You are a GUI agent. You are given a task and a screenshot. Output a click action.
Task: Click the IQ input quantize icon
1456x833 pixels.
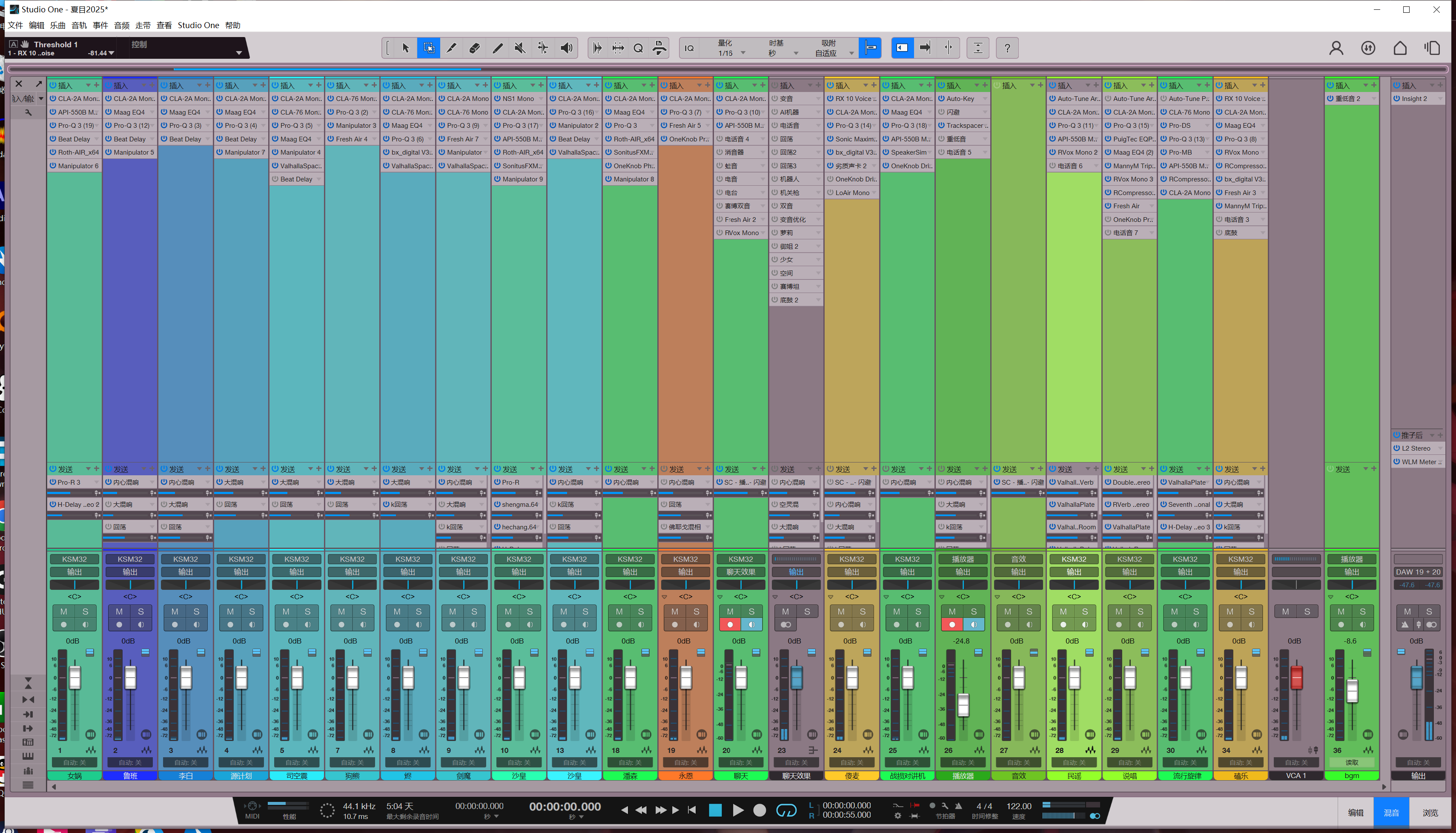(690, 48)
